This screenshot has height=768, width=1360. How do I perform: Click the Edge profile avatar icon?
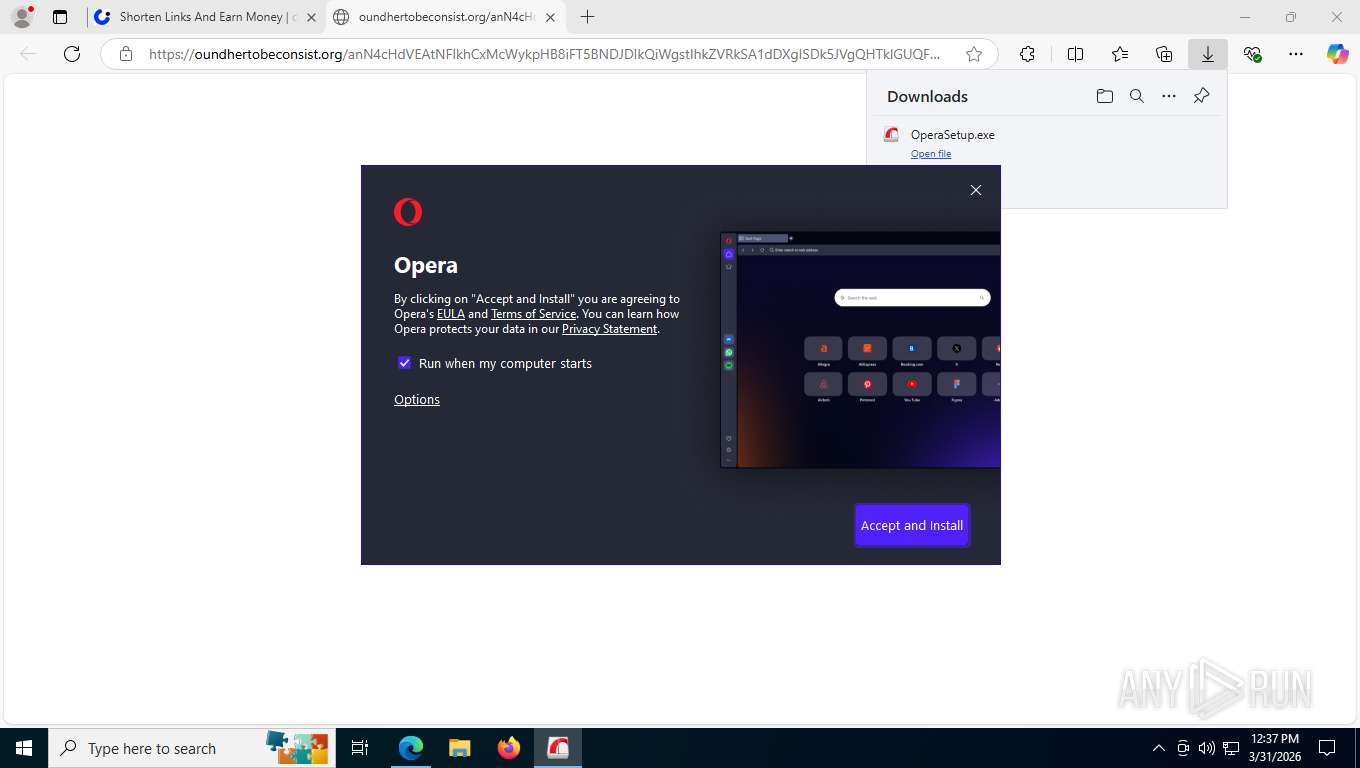pos(22,17)
